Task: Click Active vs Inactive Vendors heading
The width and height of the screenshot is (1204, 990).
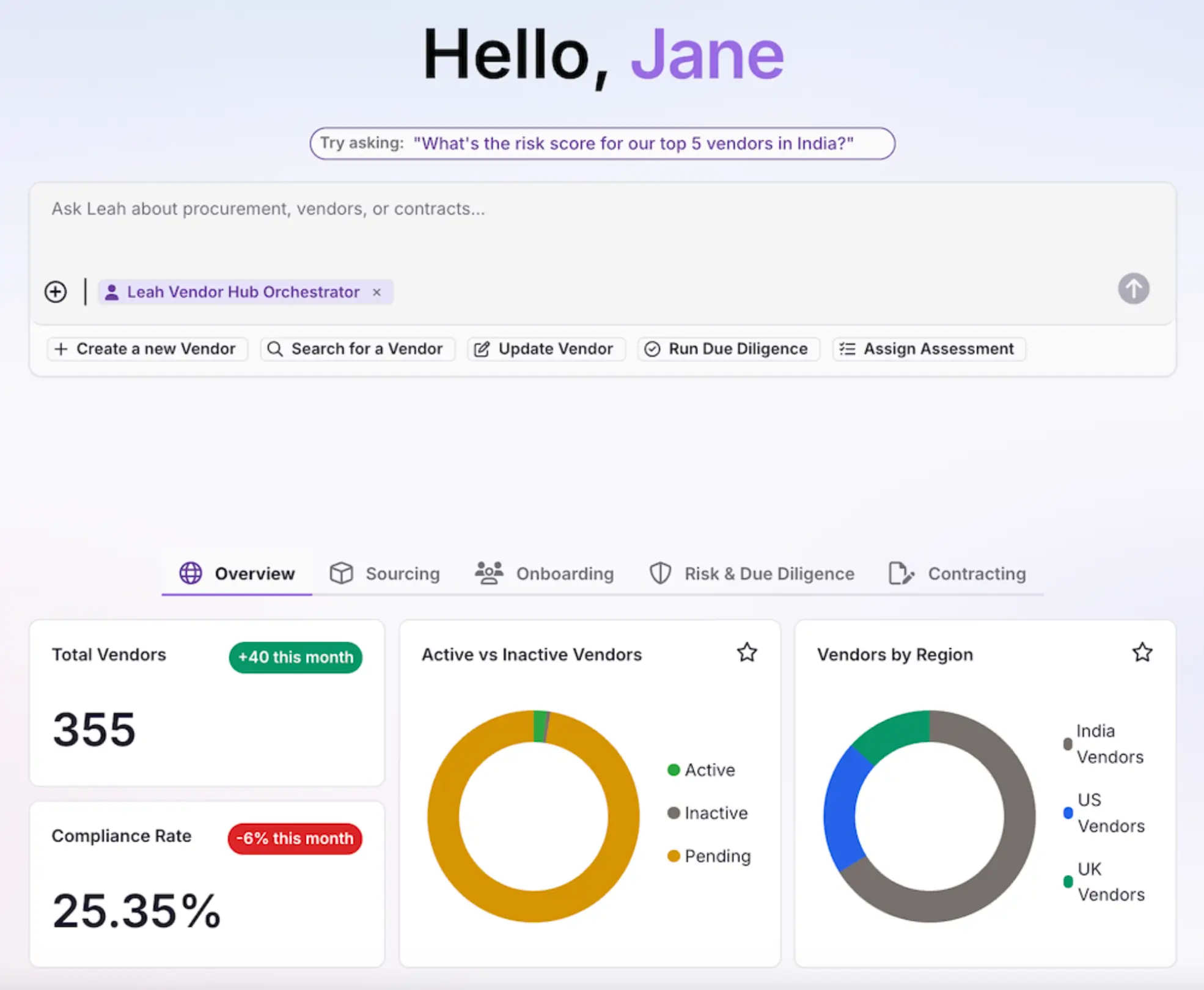Action: click(532, 655)
